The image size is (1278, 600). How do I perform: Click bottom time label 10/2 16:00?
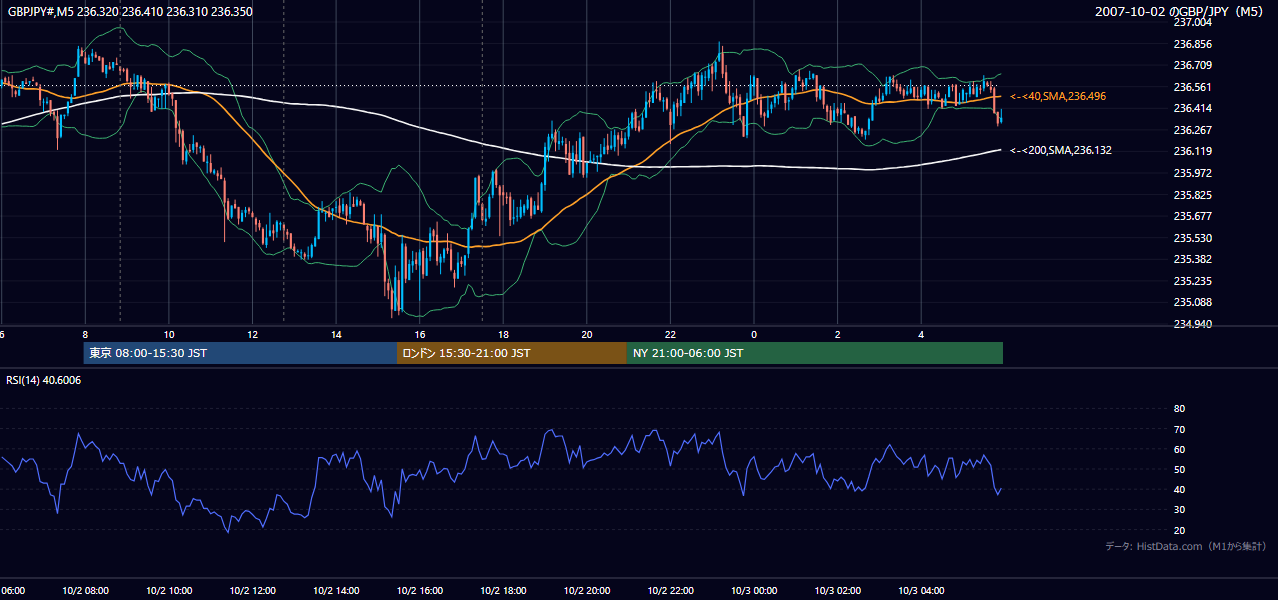tap(420, 591)
